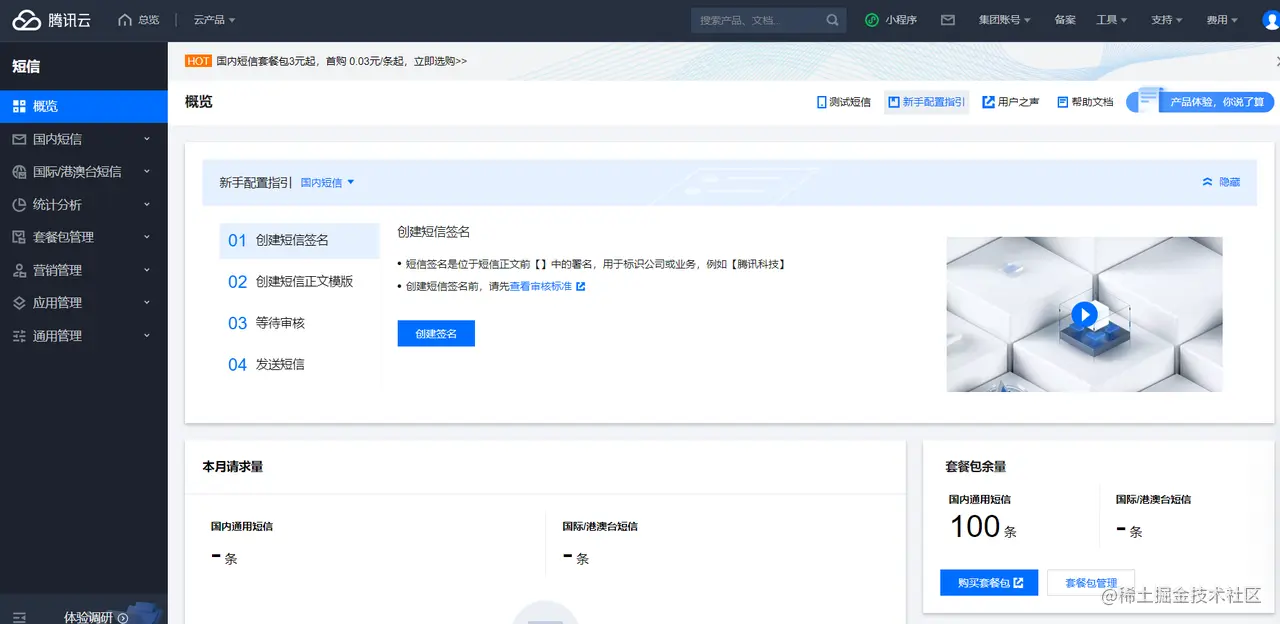Open 备案 in top navigation
1280x624 pixels.
click(x=1065, y=20)
